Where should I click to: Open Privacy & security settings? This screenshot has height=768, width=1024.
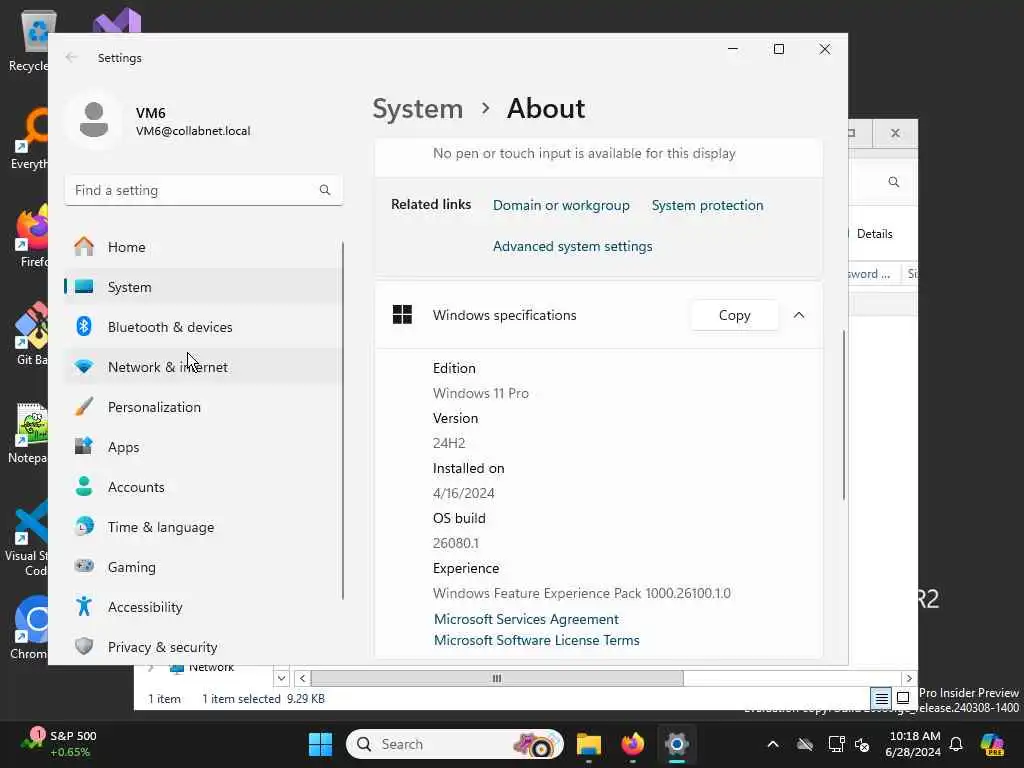[x=202, y=647]
